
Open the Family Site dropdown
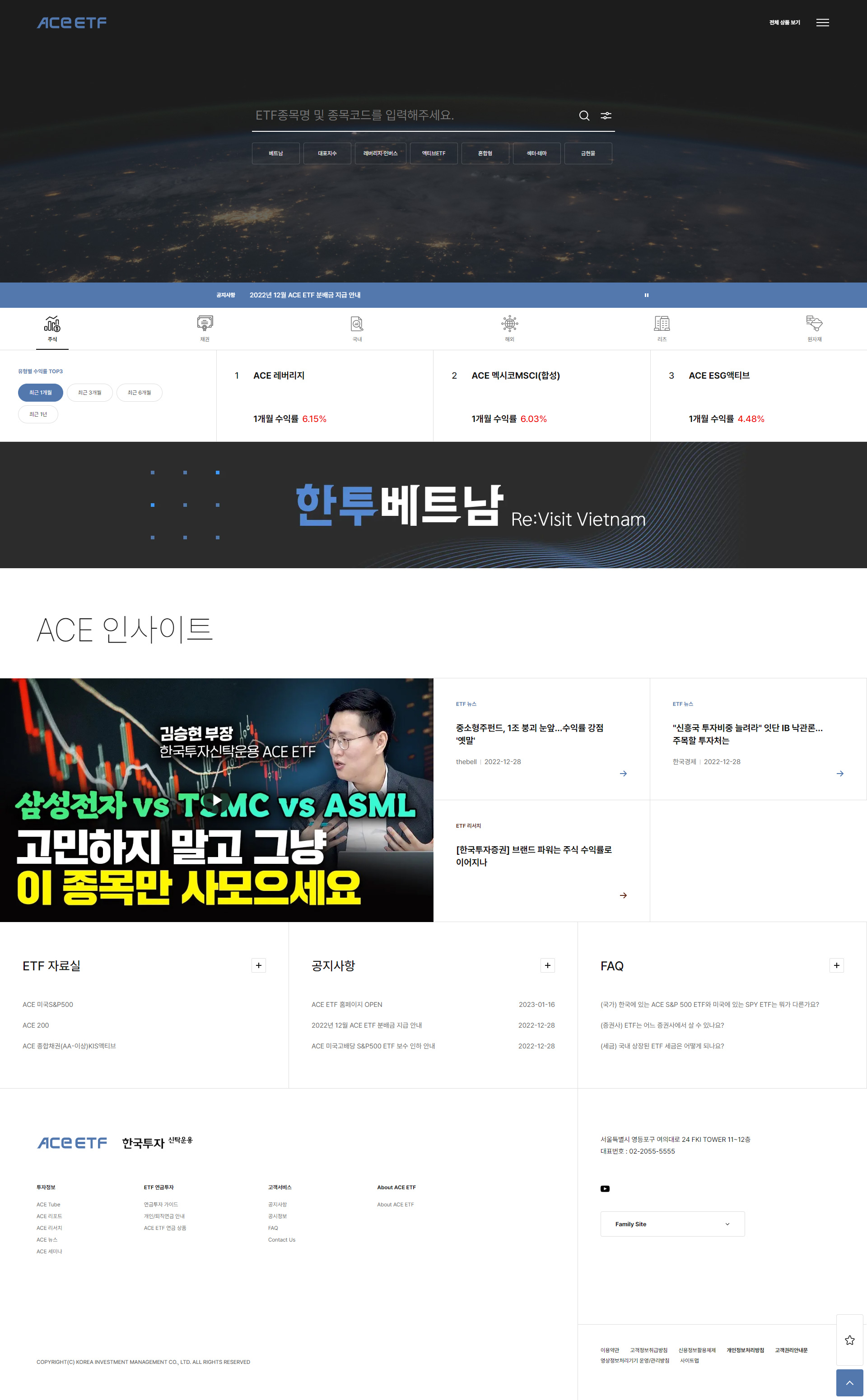pyautogui.click(x=672, y=1224)
